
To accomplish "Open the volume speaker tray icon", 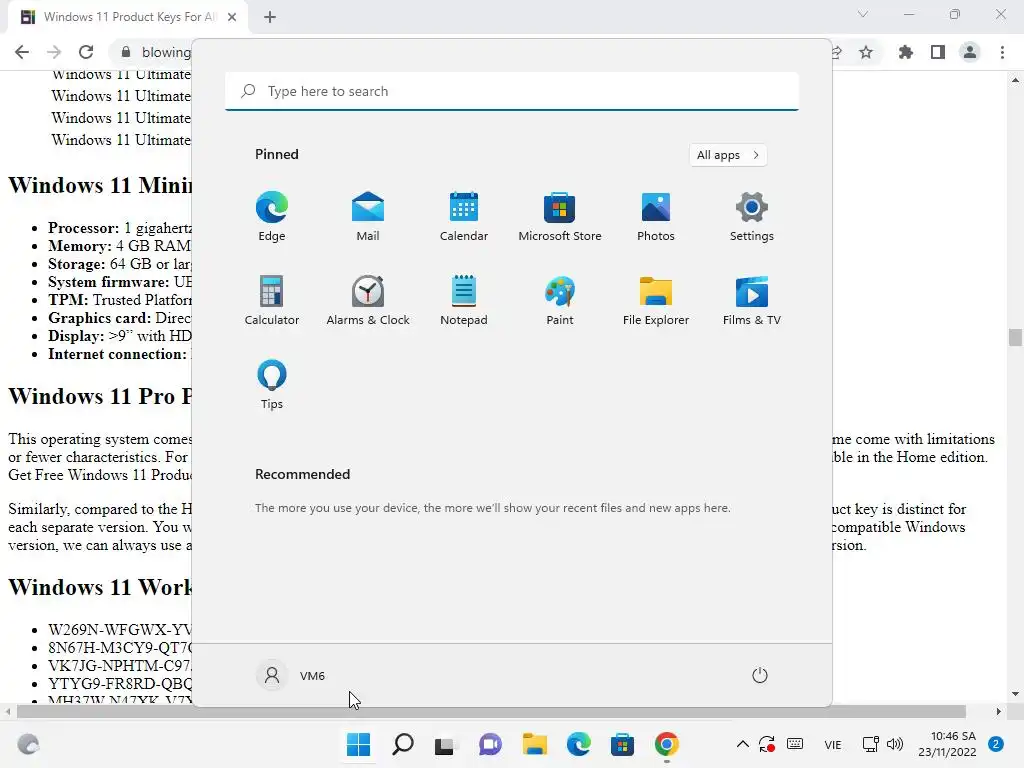I will 895,744.
